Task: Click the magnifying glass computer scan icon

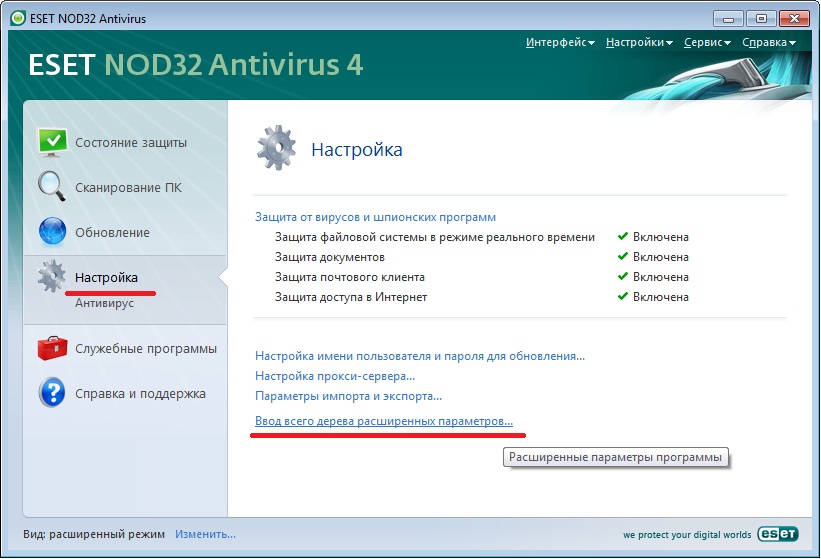Action: coord(52,187)
